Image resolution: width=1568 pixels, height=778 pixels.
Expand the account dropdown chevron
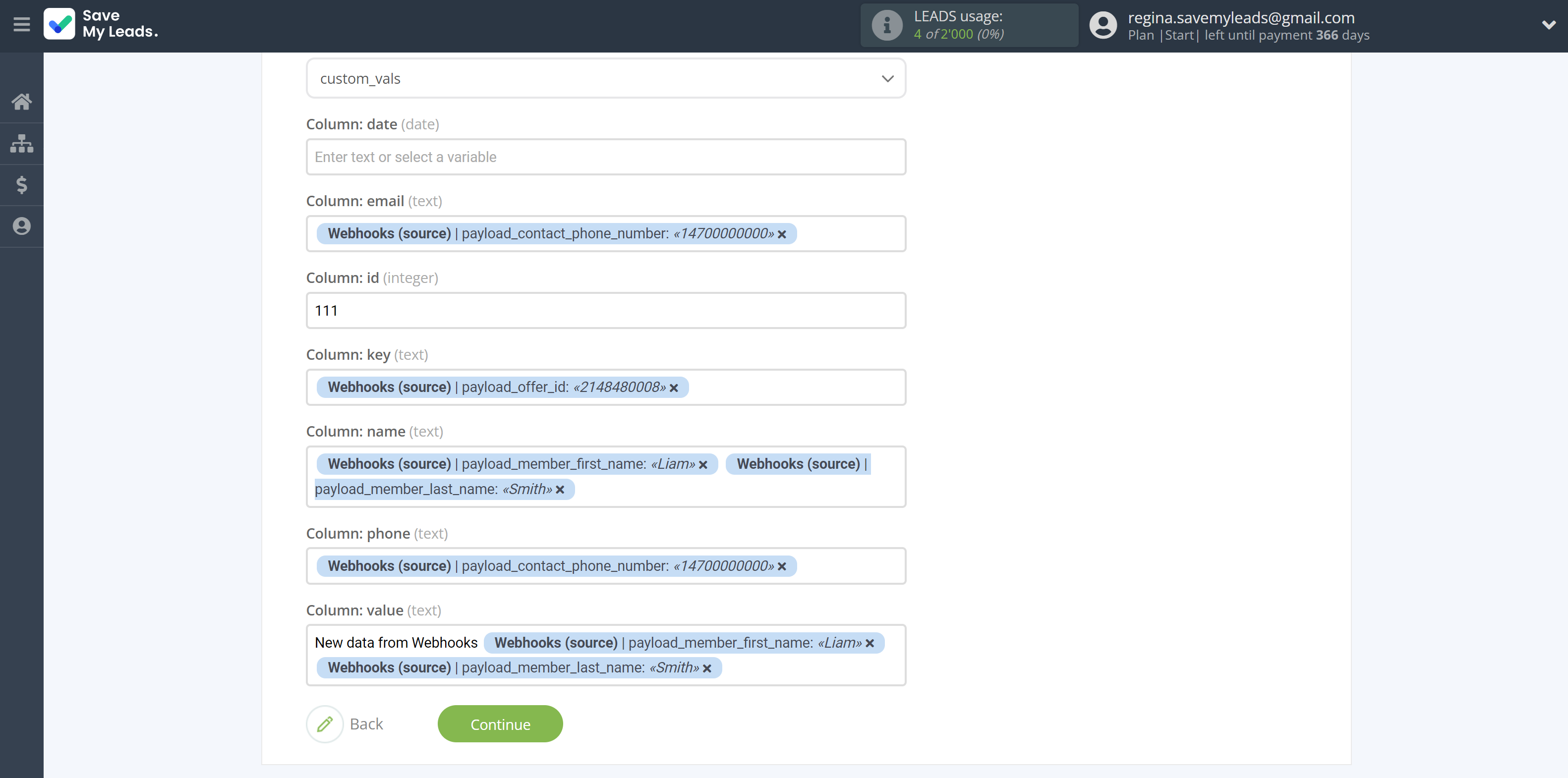click(1549, 25)
